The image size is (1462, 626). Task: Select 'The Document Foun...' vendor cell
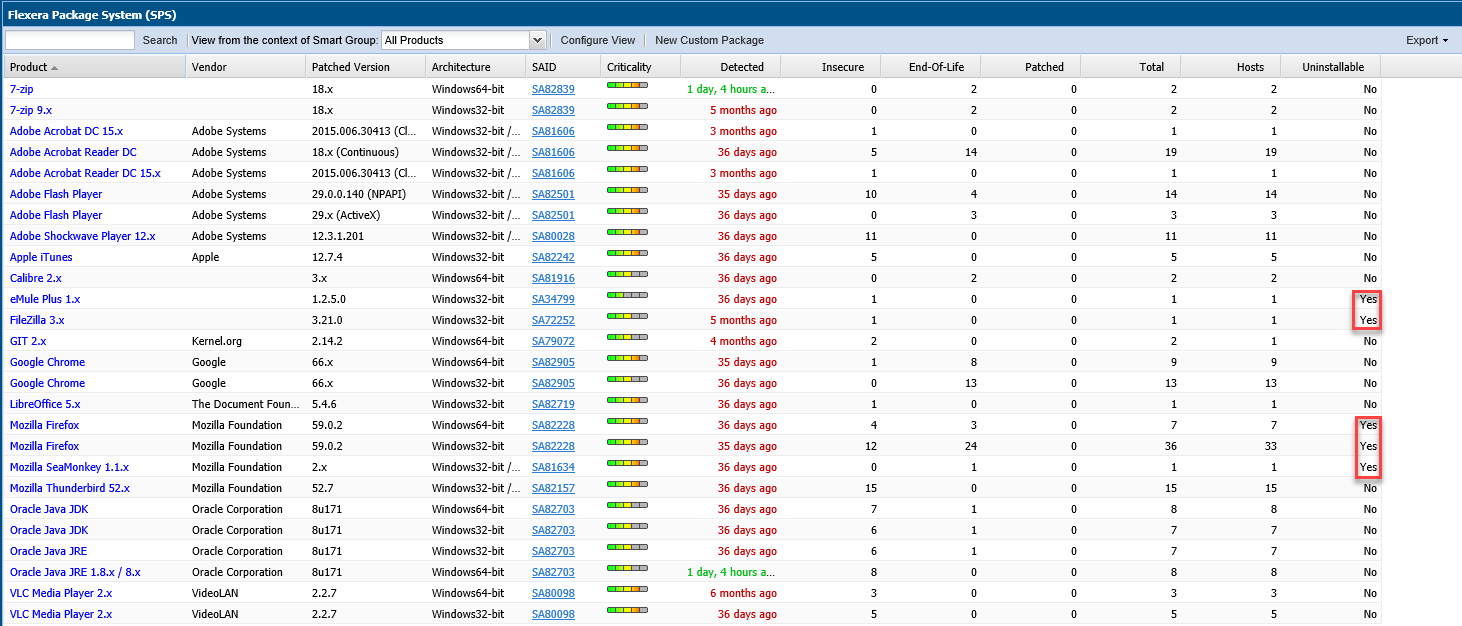coord(245,404)
